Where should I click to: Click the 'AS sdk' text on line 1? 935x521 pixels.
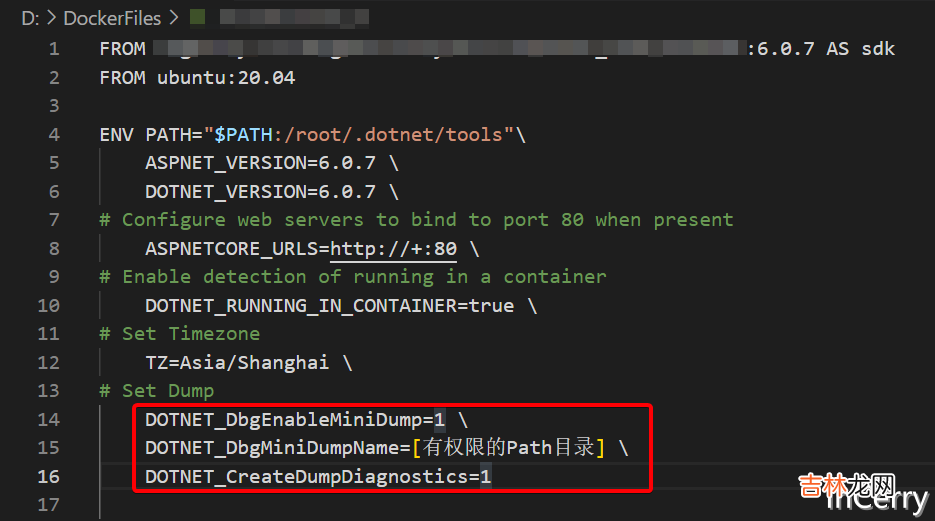pos(860,49)
